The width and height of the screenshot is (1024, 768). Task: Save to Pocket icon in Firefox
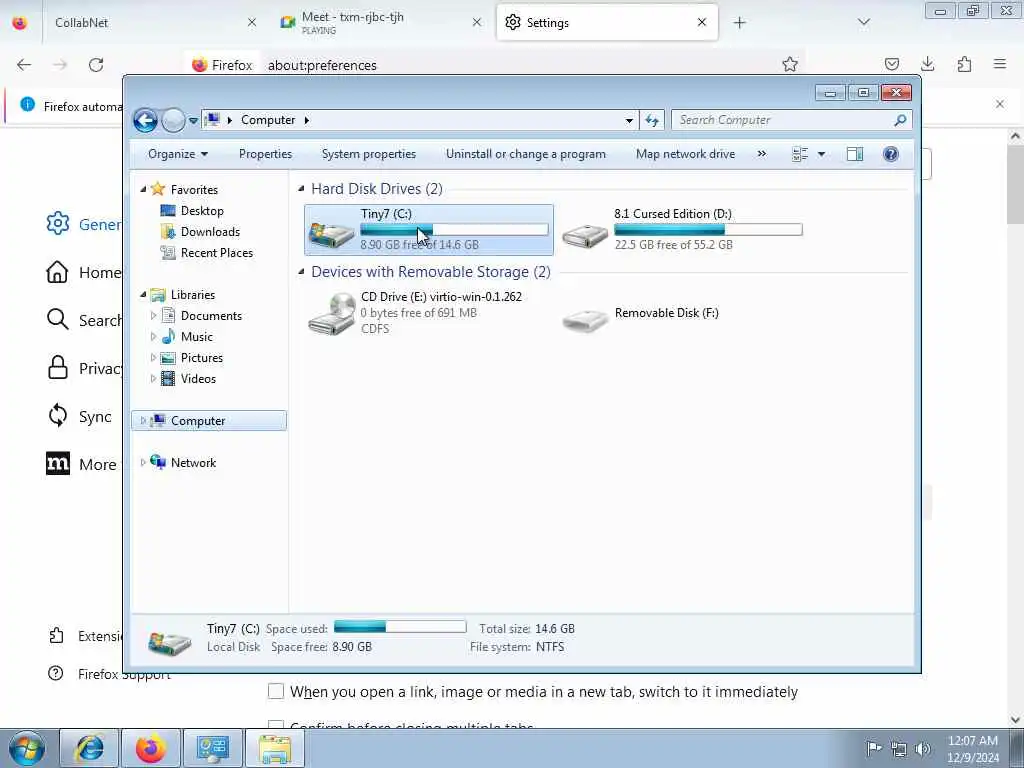pyautogui.click(x=892, y=64)
